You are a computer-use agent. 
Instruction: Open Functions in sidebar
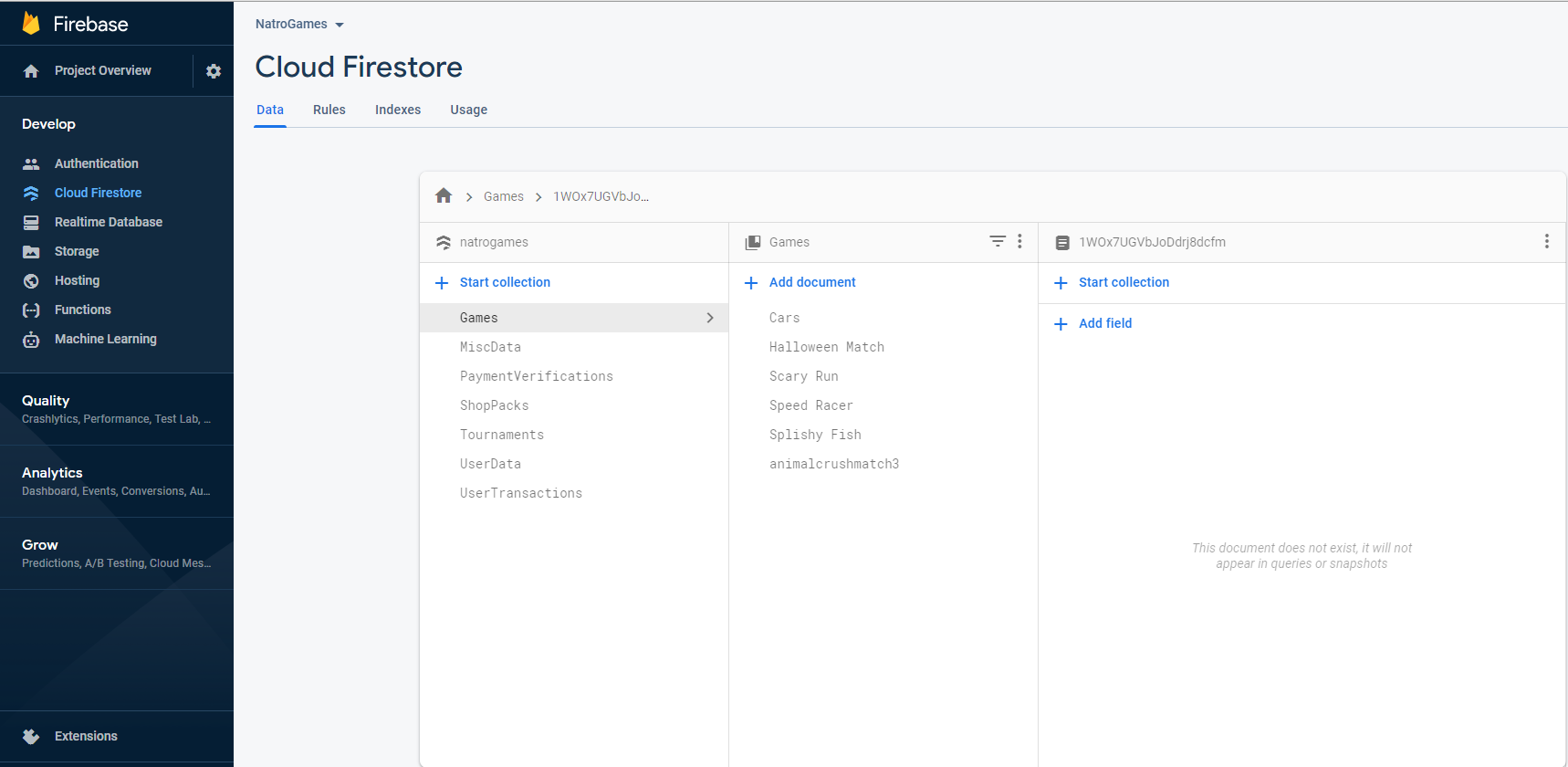83,310
